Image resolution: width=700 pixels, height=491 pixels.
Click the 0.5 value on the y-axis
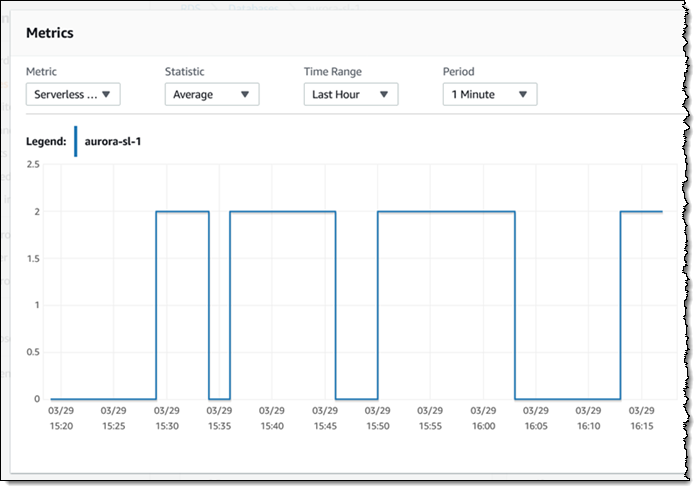click(x=32, y=352)
